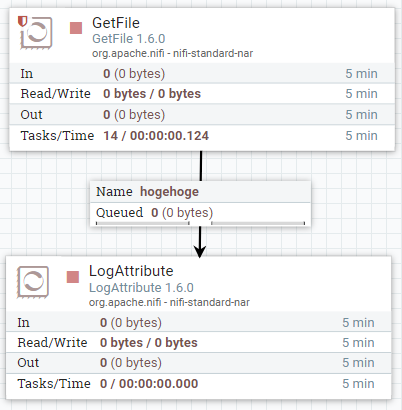Select the GetFile processor title

coord(116,23)
